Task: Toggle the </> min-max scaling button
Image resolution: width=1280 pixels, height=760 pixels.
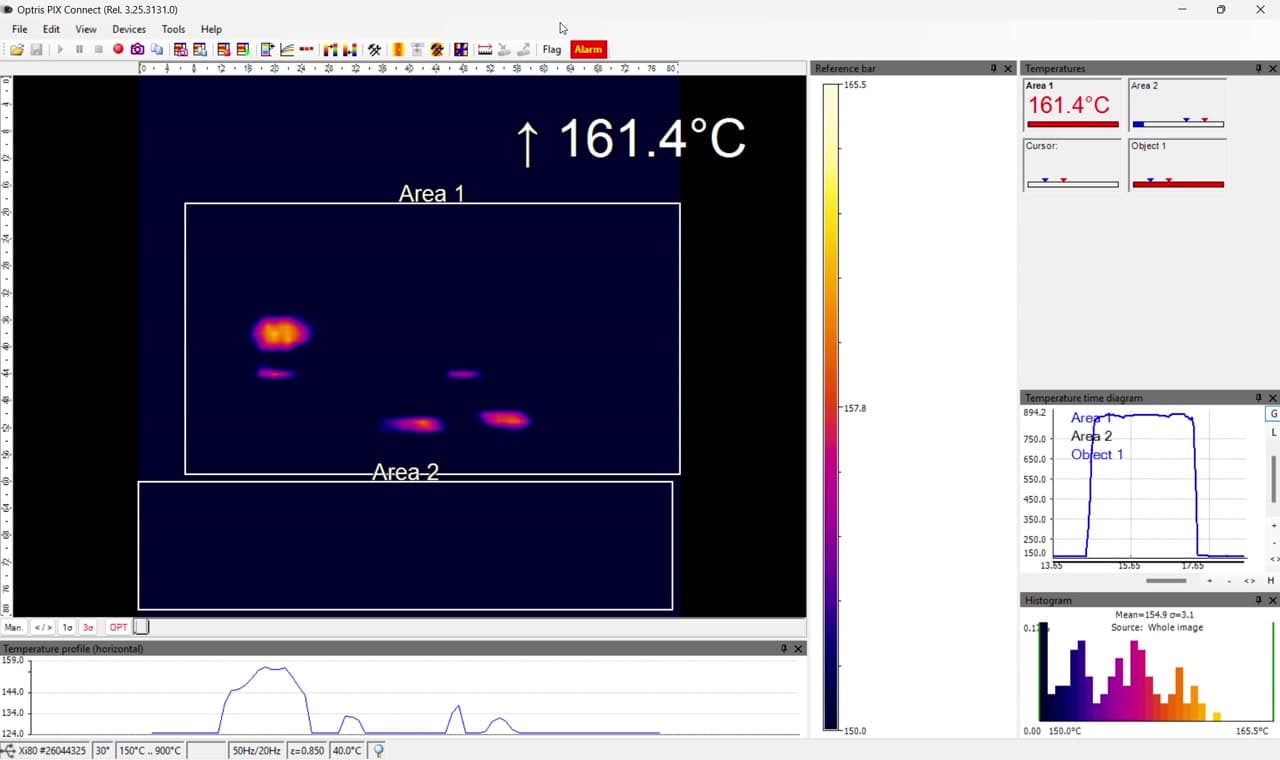Action: coord(43,627)
